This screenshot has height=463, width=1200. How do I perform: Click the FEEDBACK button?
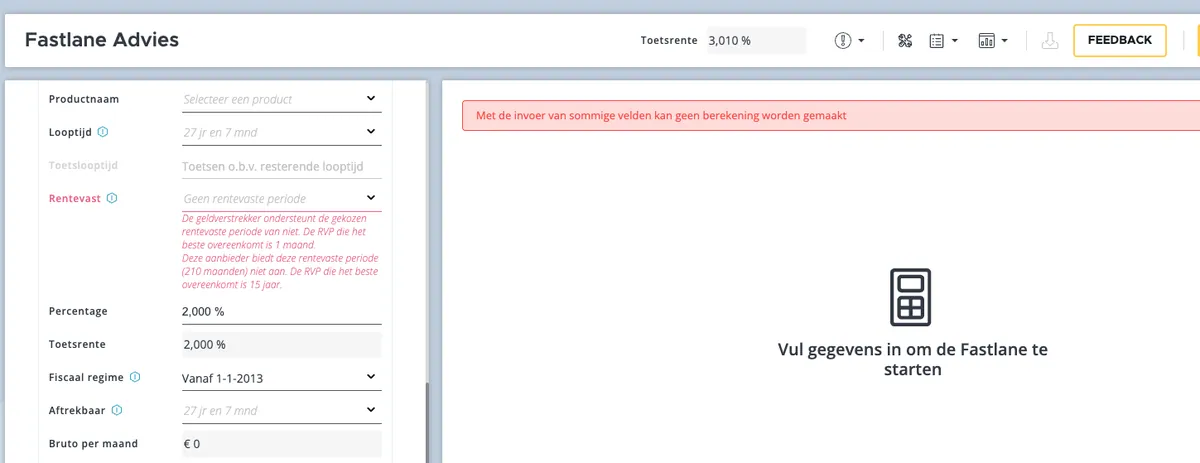click(1119, 40)
